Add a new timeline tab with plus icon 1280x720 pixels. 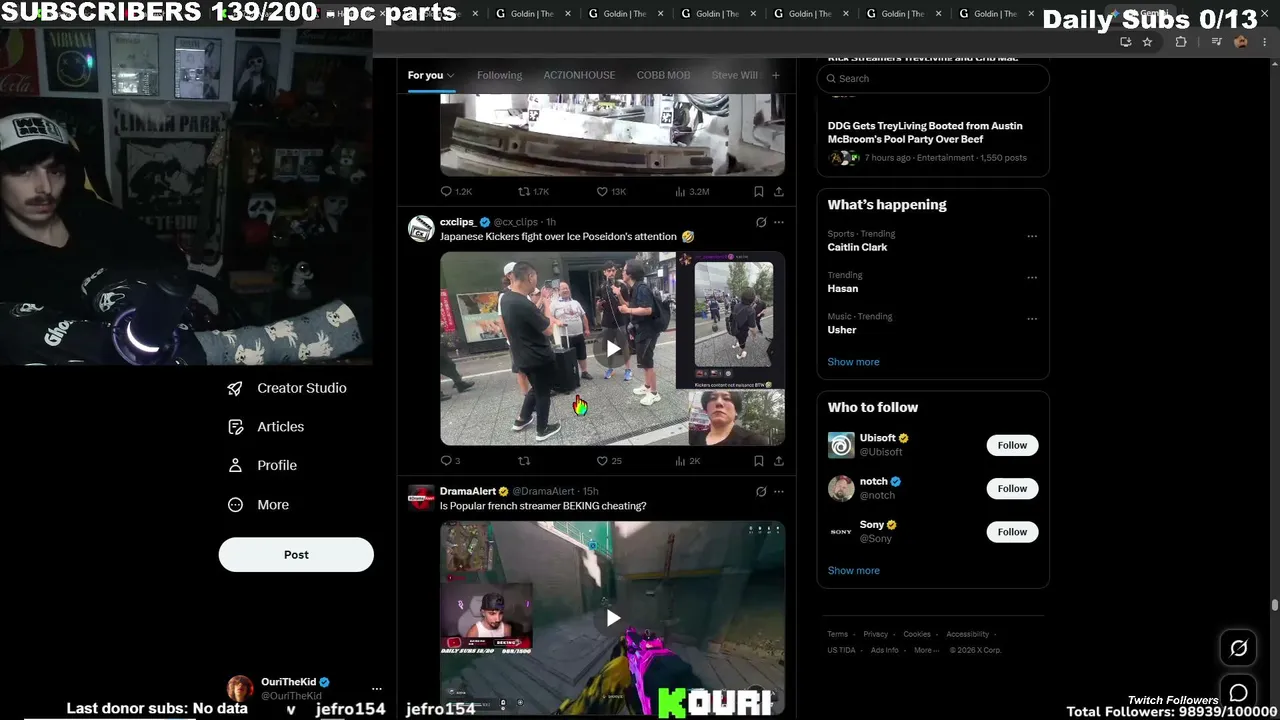pyautogui.click(x=775, y=75)
